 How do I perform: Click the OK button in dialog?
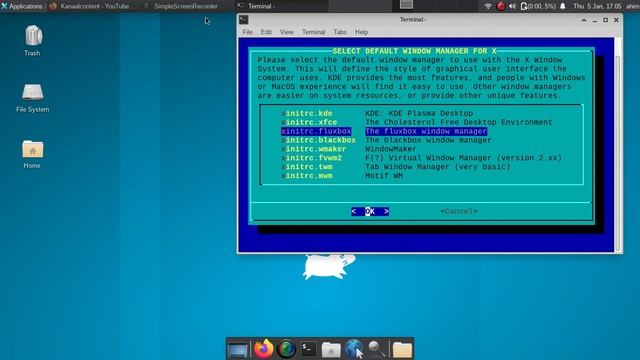(x=370, y=211)
